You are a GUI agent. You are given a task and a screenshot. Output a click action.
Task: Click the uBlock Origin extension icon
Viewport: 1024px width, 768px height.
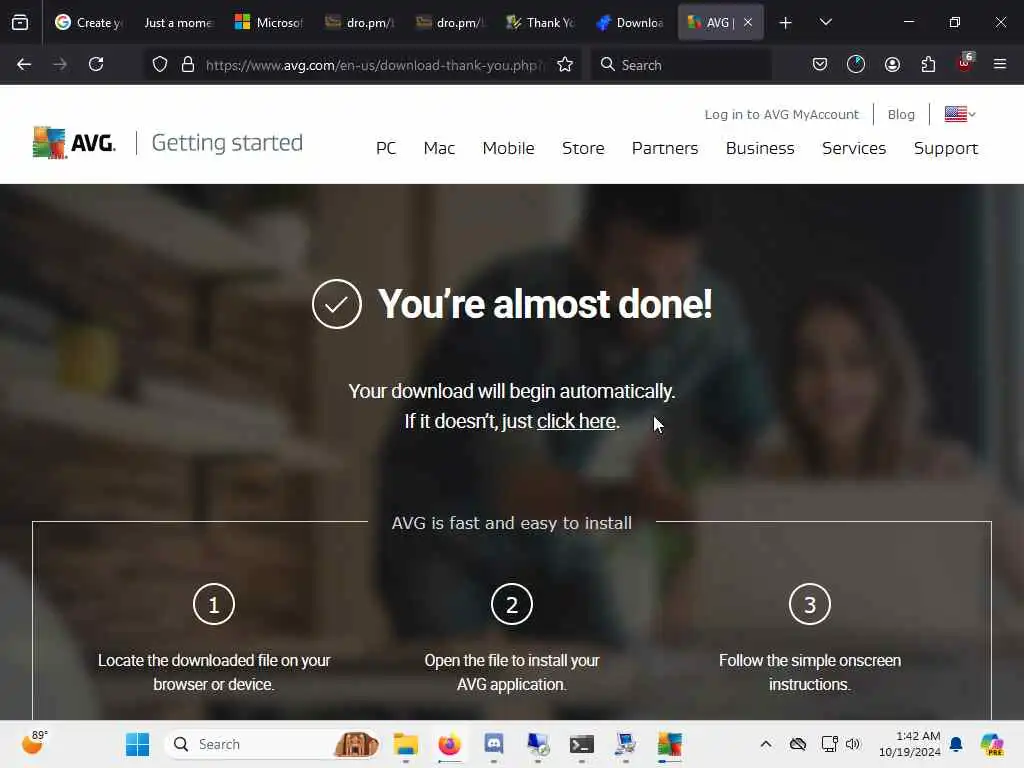(x=965, y=63)
